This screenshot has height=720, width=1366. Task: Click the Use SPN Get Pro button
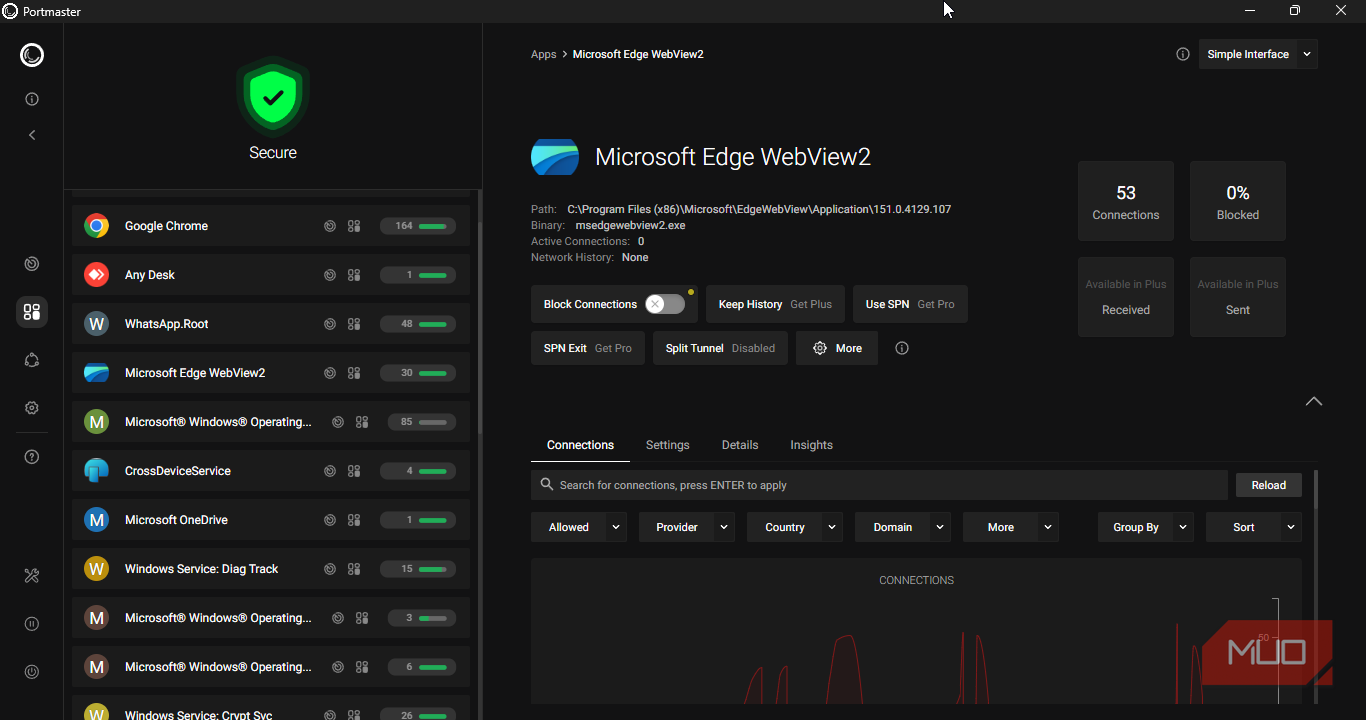(910, 304)
